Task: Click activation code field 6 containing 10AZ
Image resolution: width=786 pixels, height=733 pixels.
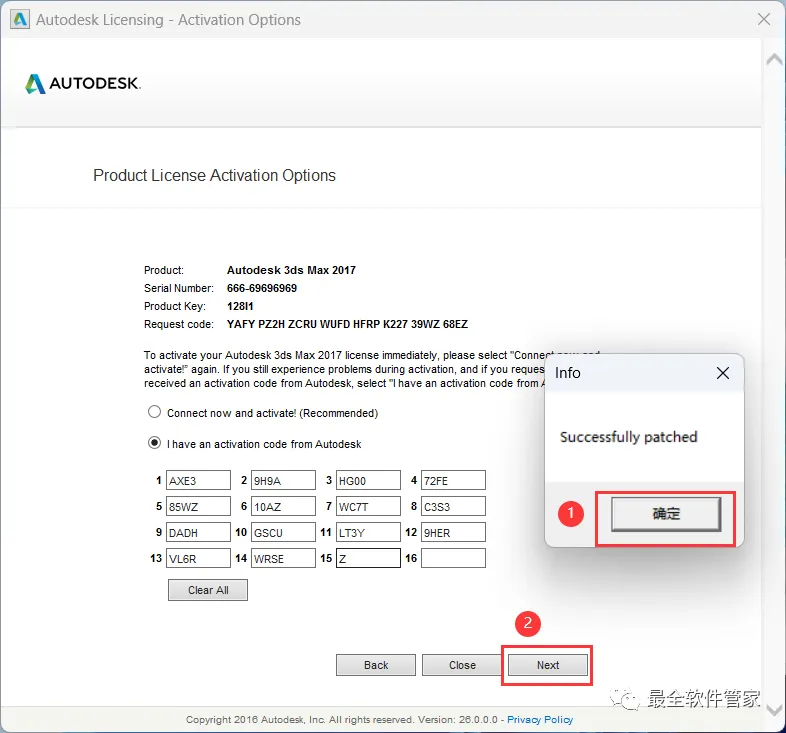Action: [283, 506]
